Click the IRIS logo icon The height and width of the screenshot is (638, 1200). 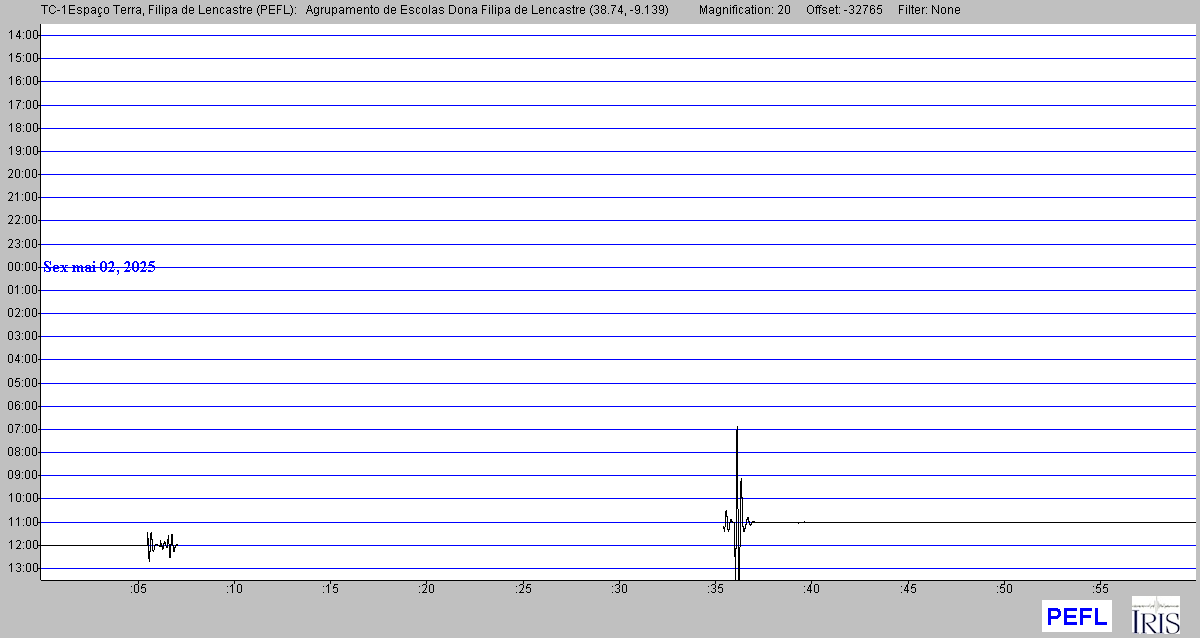pos(1155,614)
